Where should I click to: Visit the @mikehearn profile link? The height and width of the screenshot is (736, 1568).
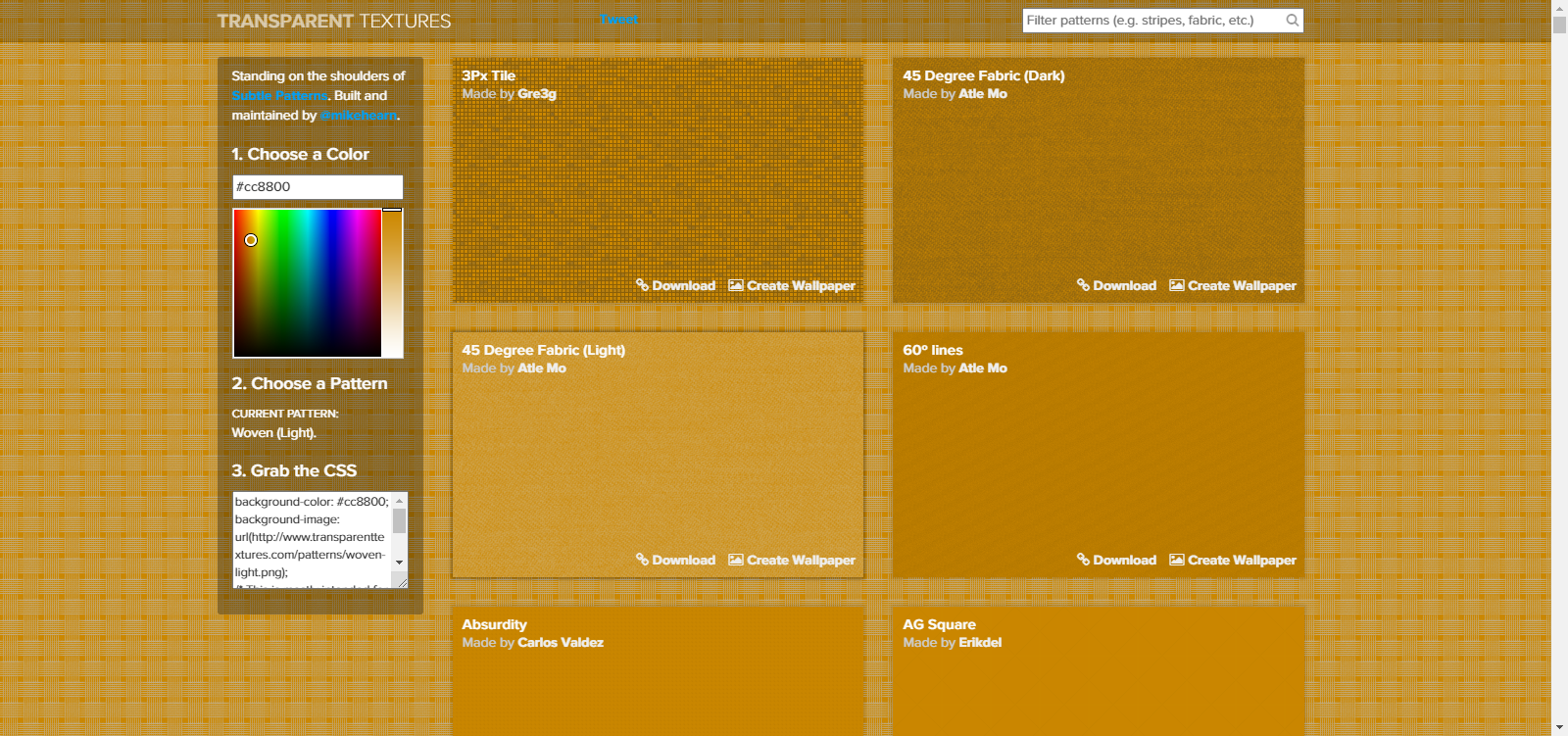[359, 116]
